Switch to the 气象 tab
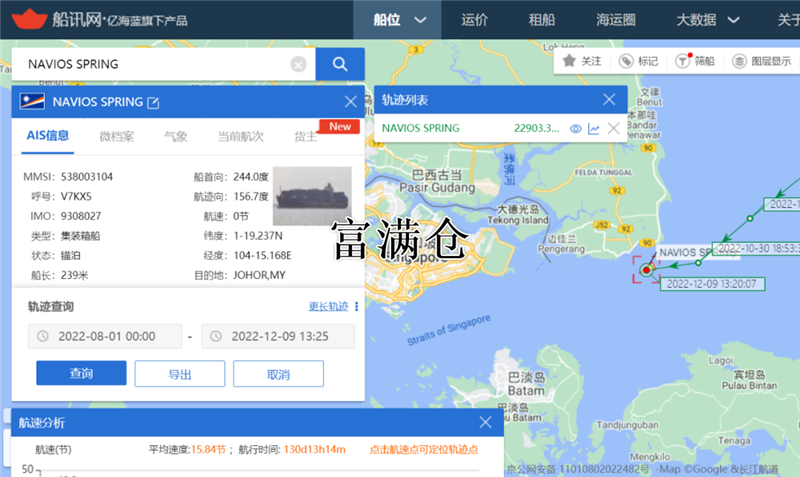Image resolution: width=800 pixels, height=477 pixels. [176, 137]
